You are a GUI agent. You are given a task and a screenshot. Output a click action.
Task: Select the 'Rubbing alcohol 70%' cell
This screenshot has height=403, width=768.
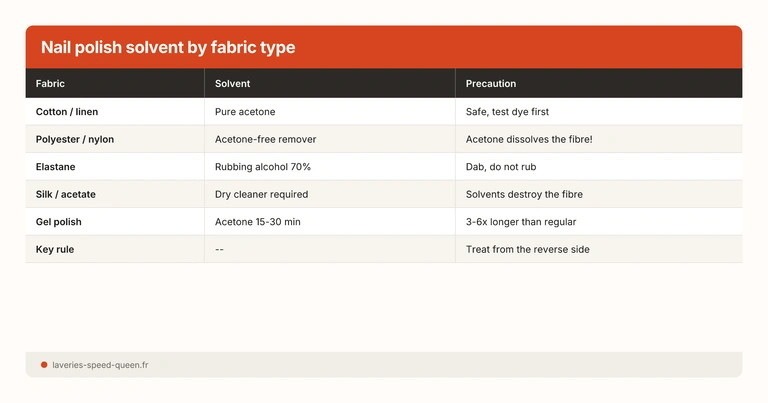[x=263, y=167]
